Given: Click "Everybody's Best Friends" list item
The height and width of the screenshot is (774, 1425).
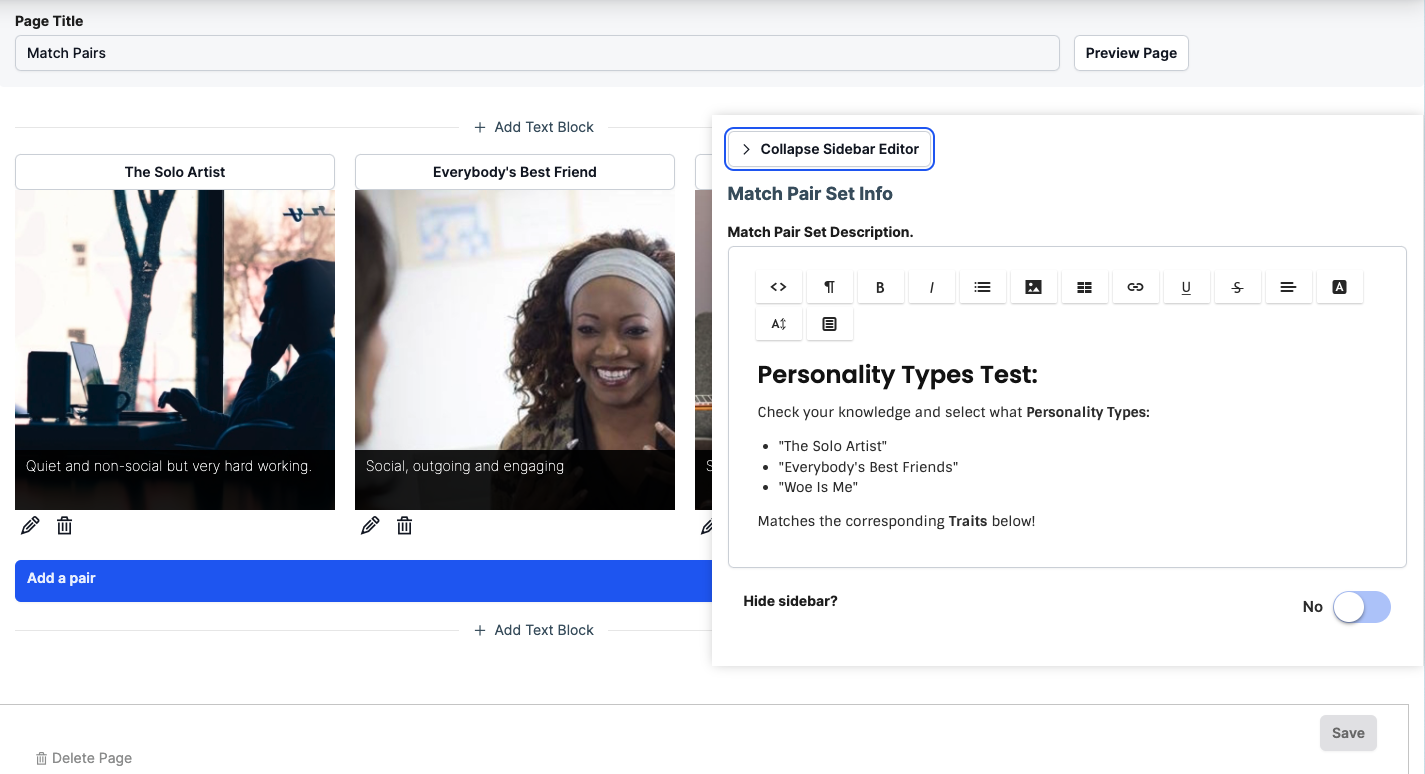Looking at the screenshot, I should pos(868,467).
